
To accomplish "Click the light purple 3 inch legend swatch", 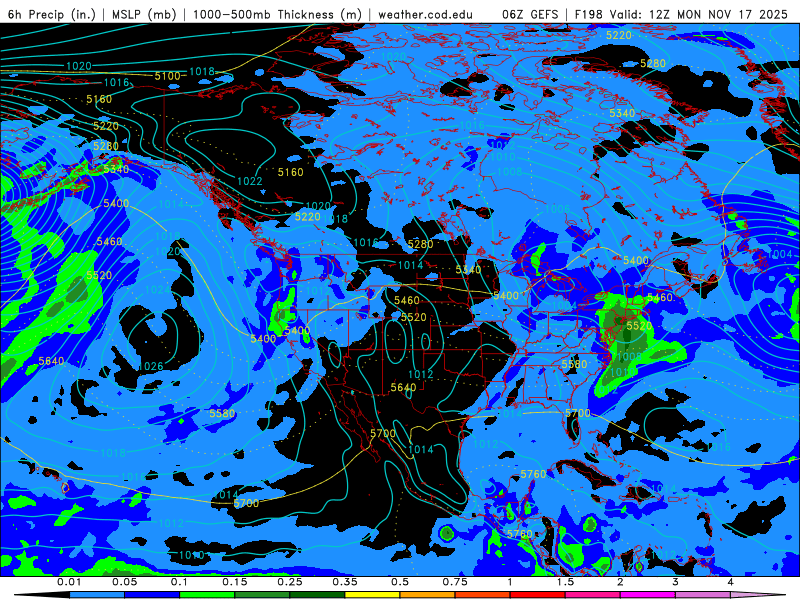I will [x=703, y=595].
